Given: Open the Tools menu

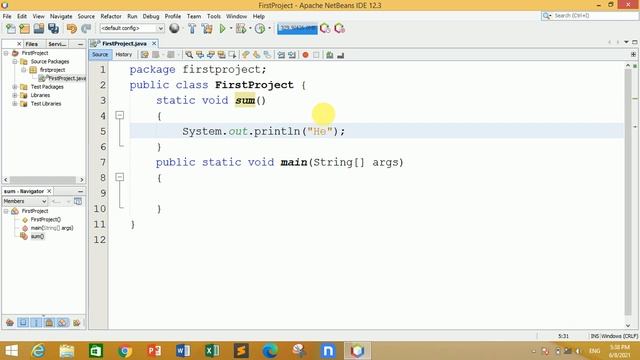Looking at the screenshot, I should [x=213, y=16].
